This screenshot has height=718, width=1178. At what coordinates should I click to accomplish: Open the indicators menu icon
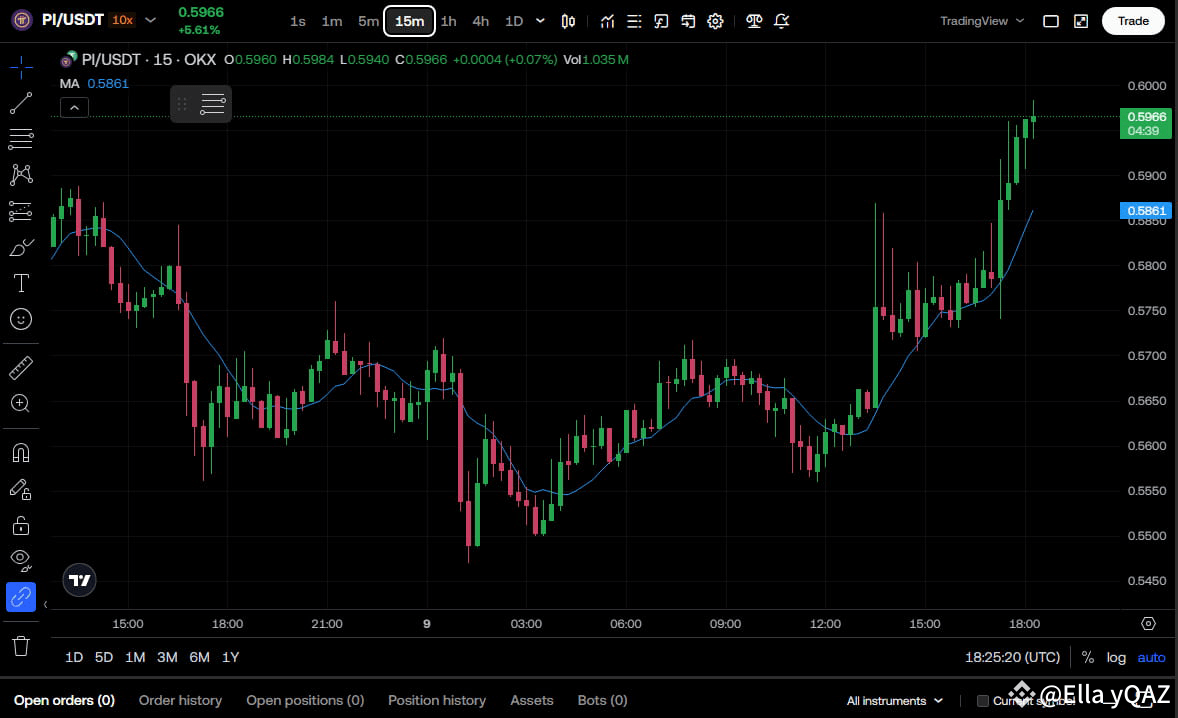pyautogui.click(x=608, y=21)
